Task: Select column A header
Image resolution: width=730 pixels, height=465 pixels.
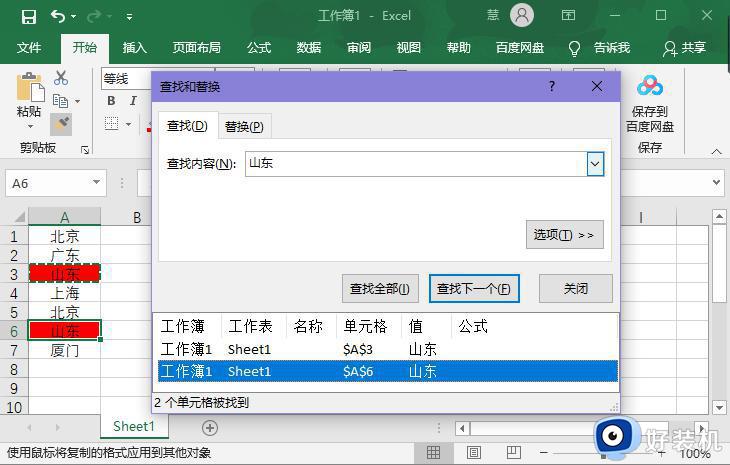Action: tap(65, 217)
